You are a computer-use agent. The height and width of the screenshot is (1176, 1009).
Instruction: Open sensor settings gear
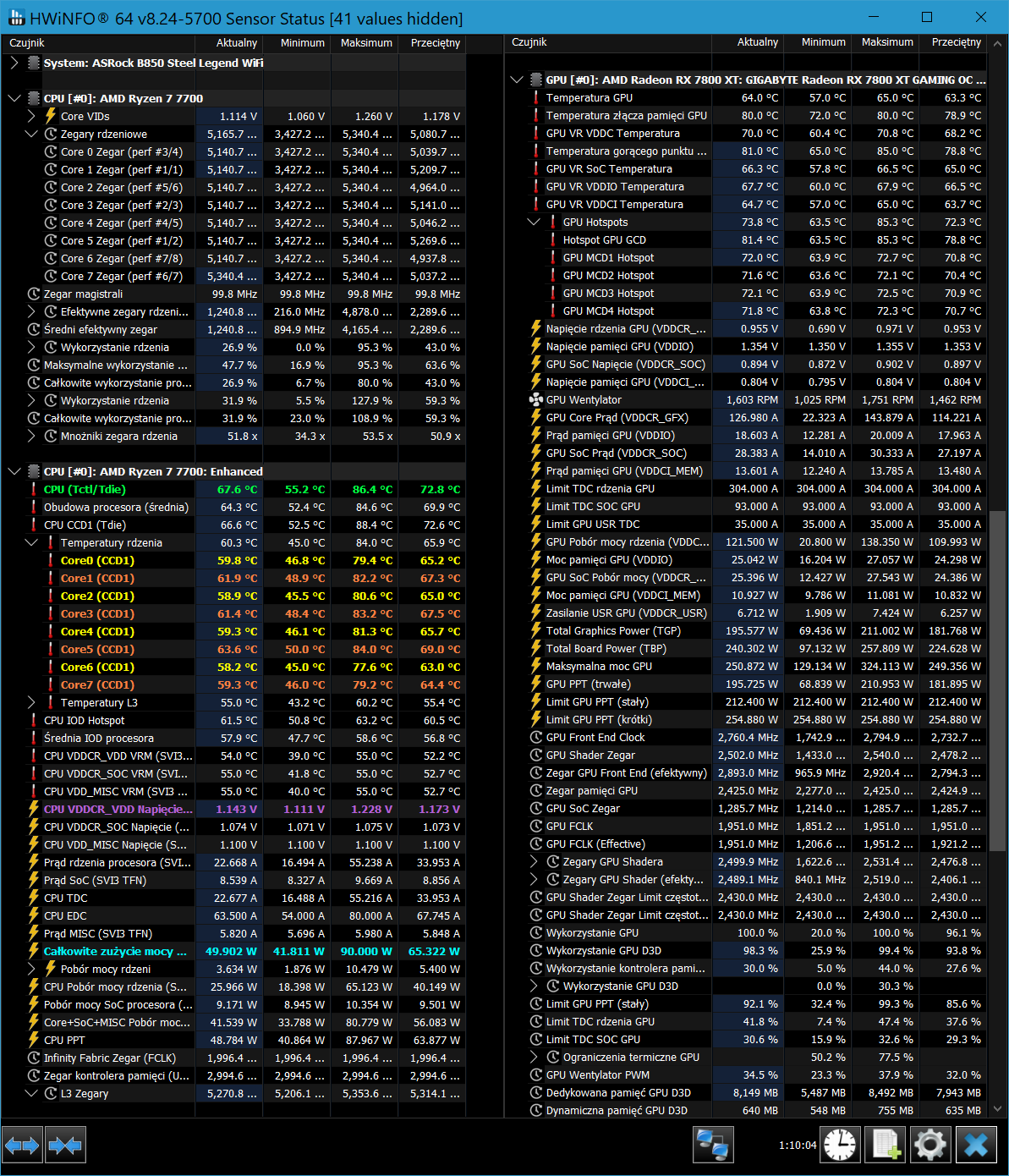click(x=930, y=1146)
